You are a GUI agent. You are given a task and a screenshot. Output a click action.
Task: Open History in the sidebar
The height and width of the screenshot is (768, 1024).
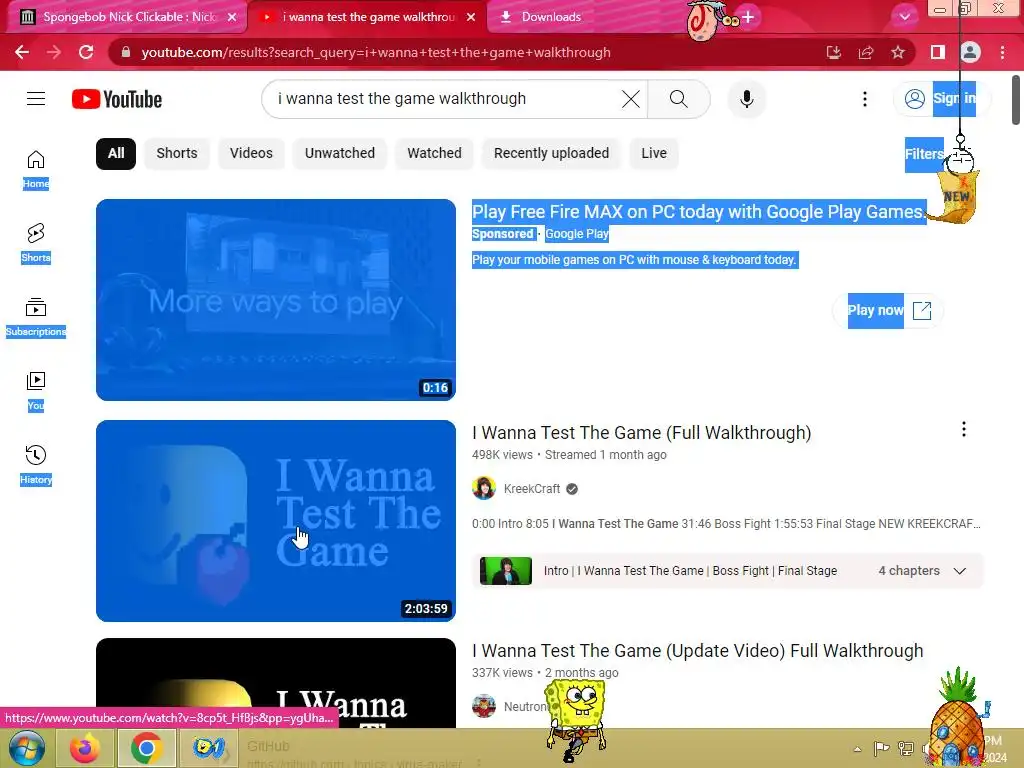pyautogui.click(x=36, y=464)
